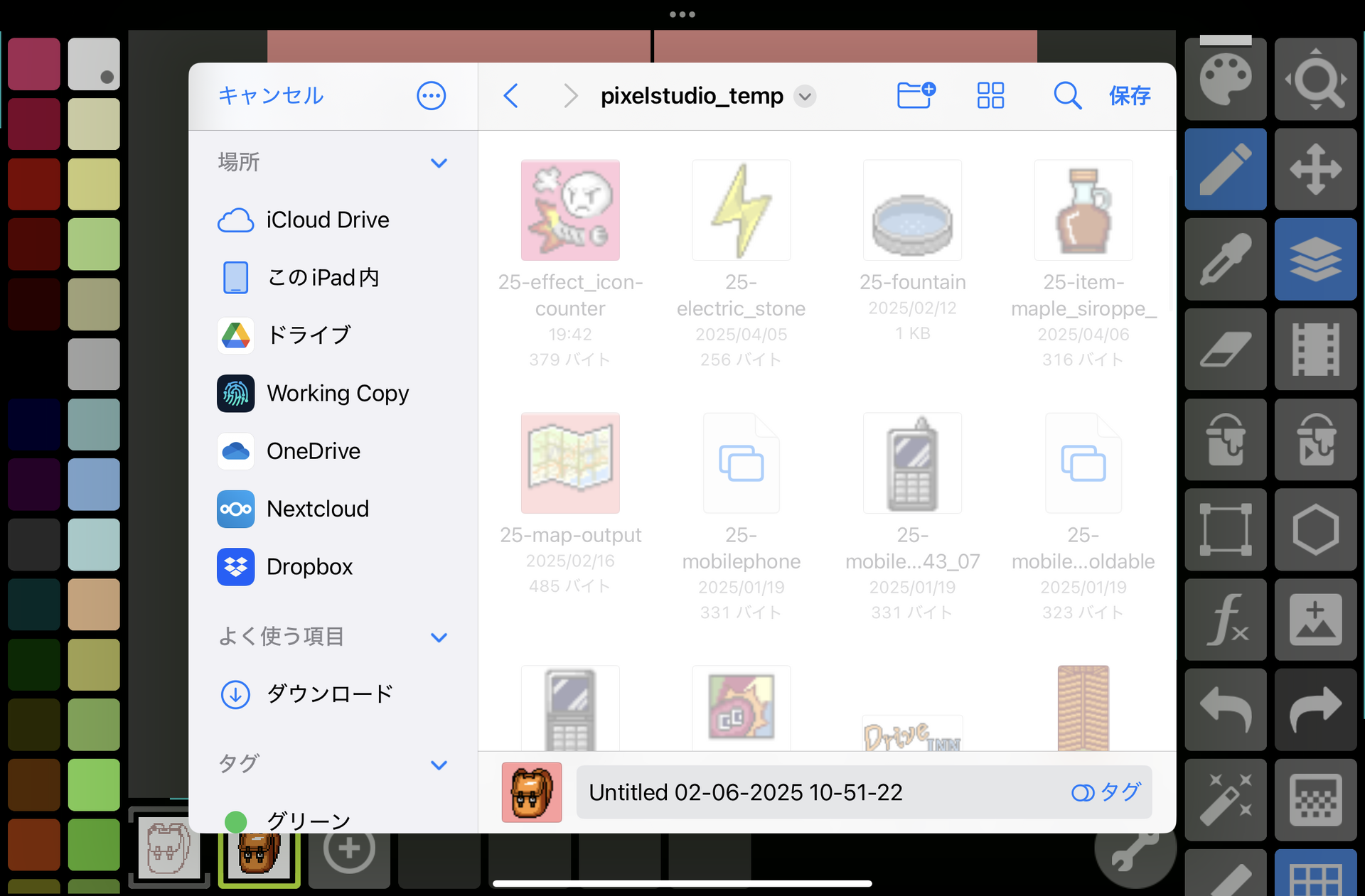Viewport: 1365px width, 896px height.
Task: Select the eraser tool
Action: click(1225, 350)
